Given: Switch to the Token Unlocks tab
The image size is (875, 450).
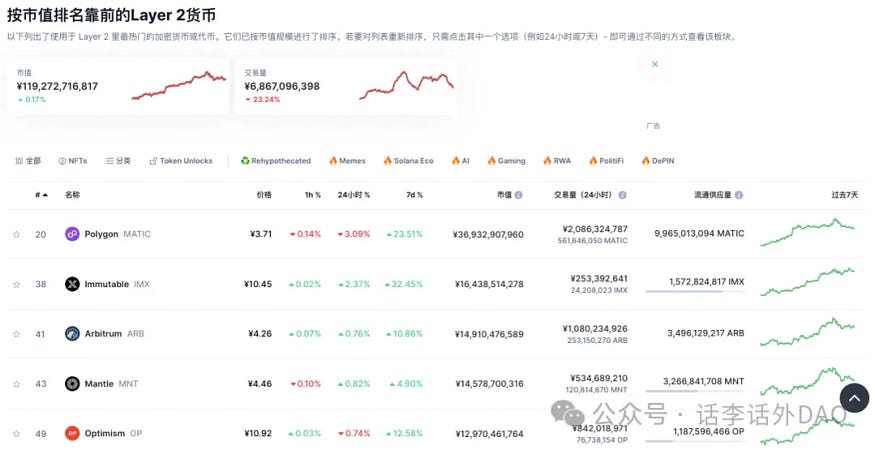Looking at the screenshot, I should (180, 161).
